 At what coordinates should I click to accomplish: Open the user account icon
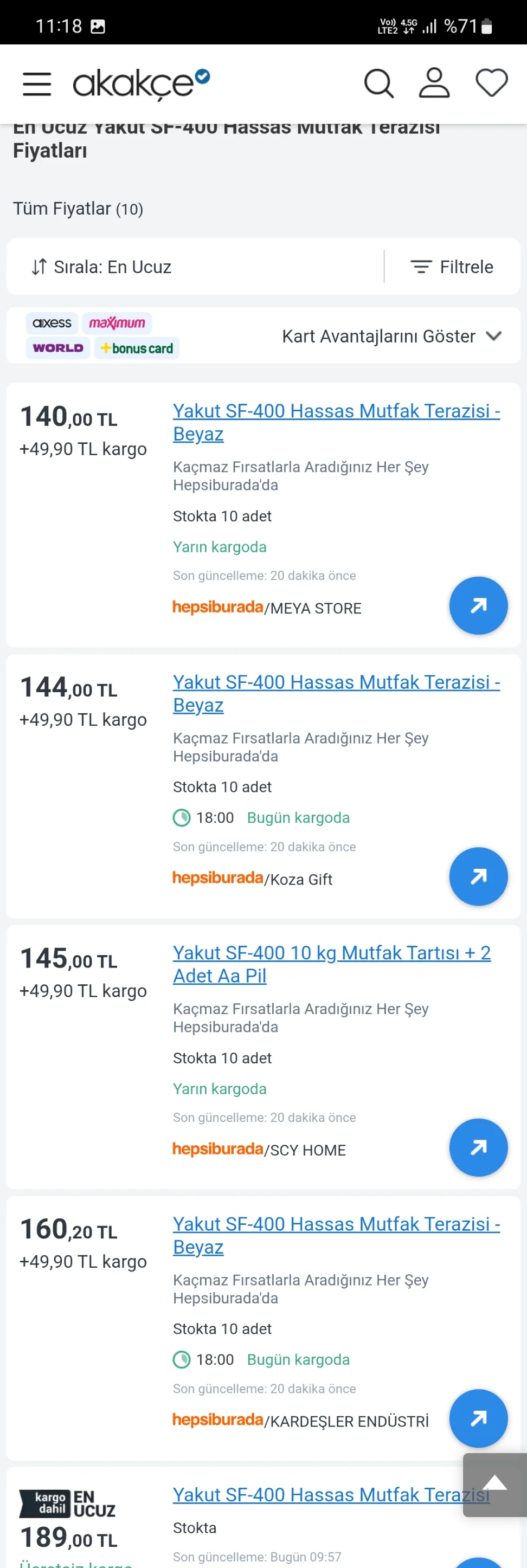pos(434,83)
